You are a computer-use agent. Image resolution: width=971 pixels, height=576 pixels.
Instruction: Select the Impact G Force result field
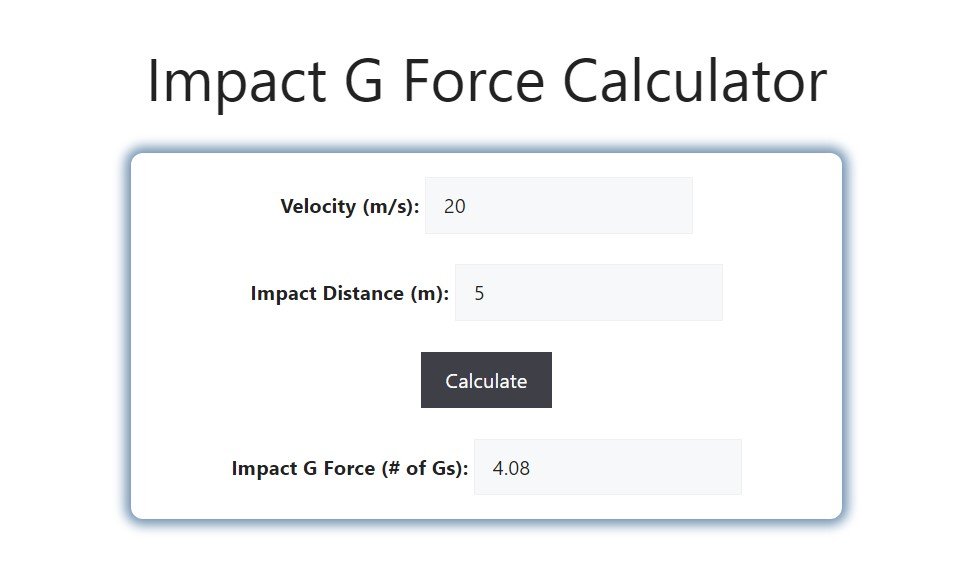click(608, 467)
